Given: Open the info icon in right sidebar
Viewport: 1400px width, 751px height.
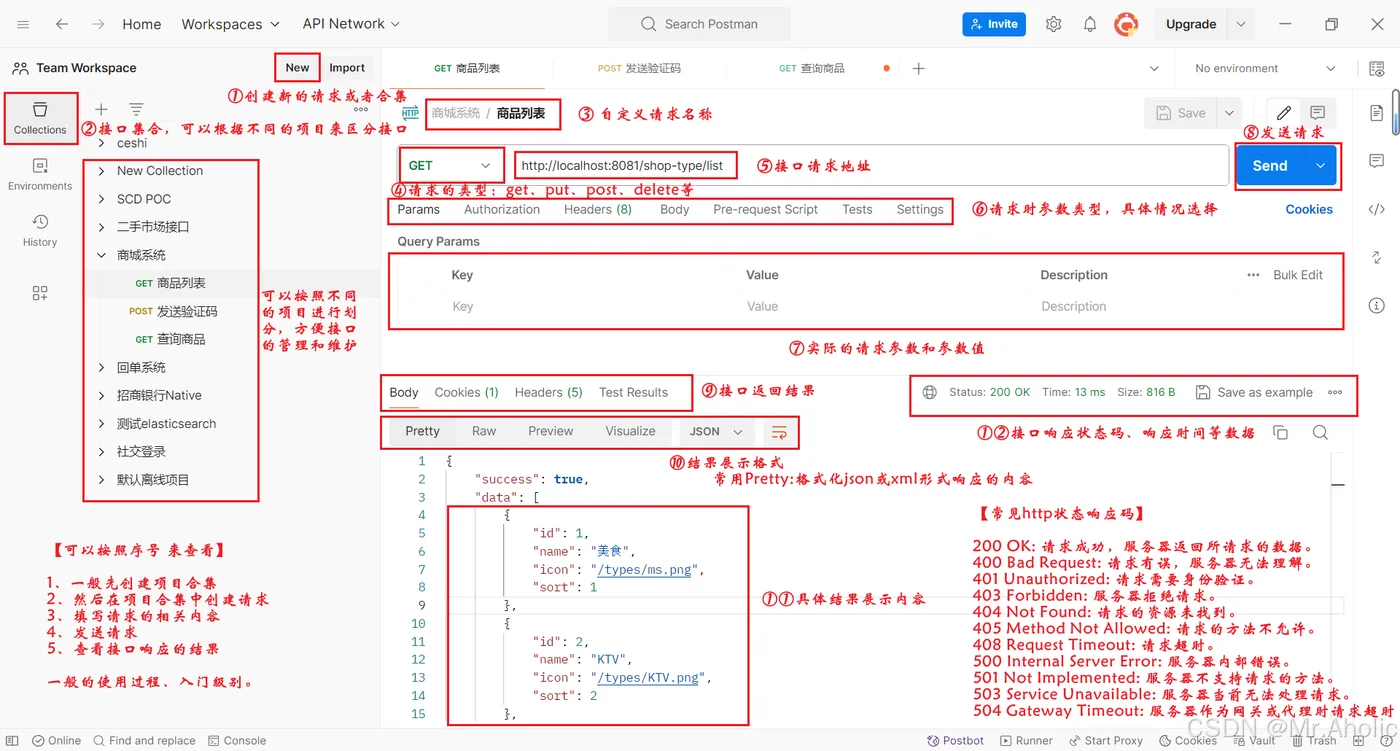Looking at the screenshot, I should [1377, 305].
